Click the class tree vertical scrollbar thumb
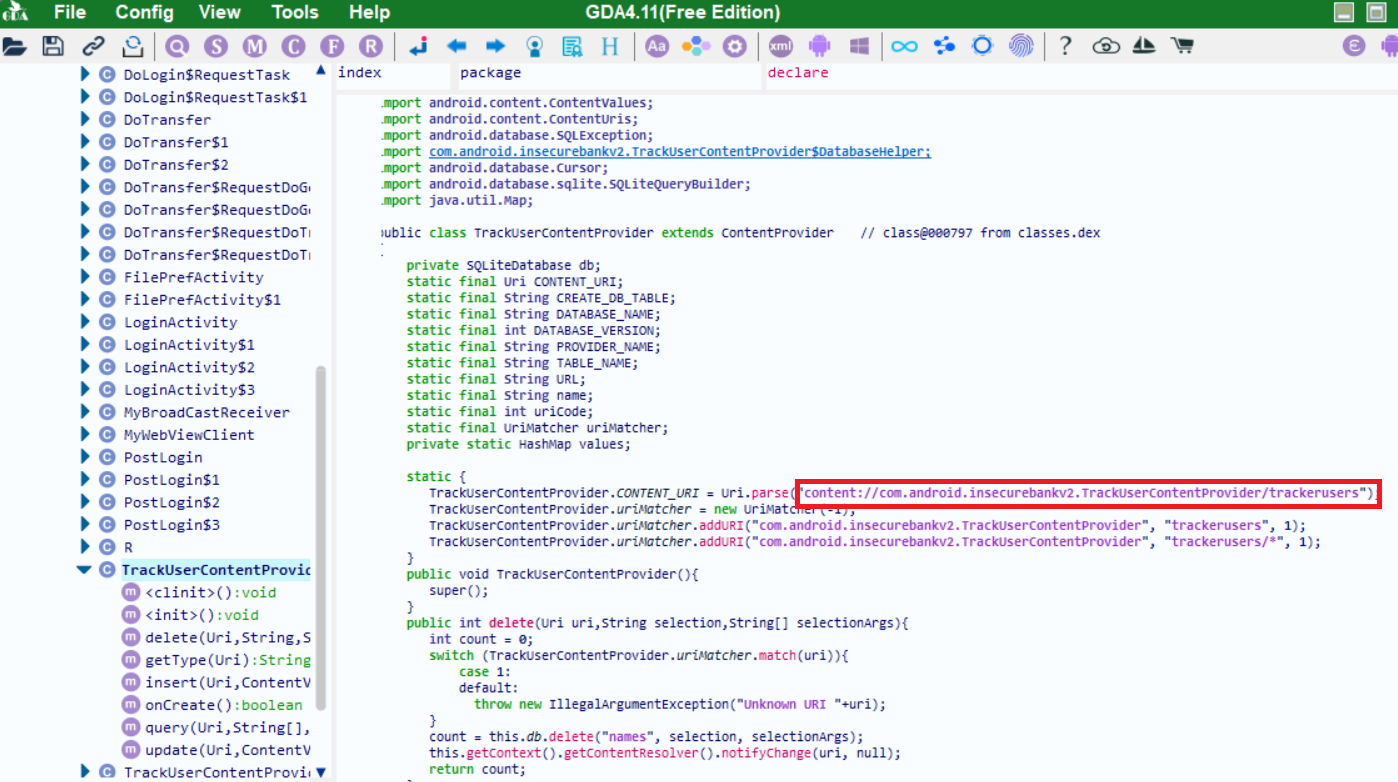 [321, 538]
